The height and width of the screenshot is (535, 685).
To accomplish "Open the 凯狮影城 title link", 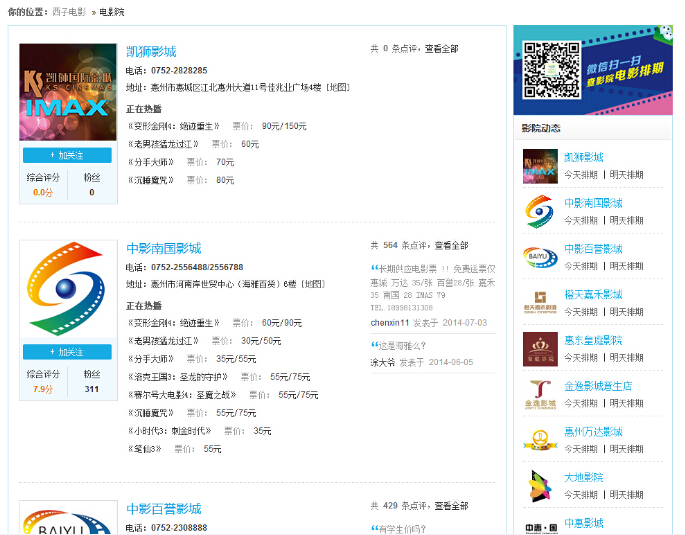I will point(151,52).
